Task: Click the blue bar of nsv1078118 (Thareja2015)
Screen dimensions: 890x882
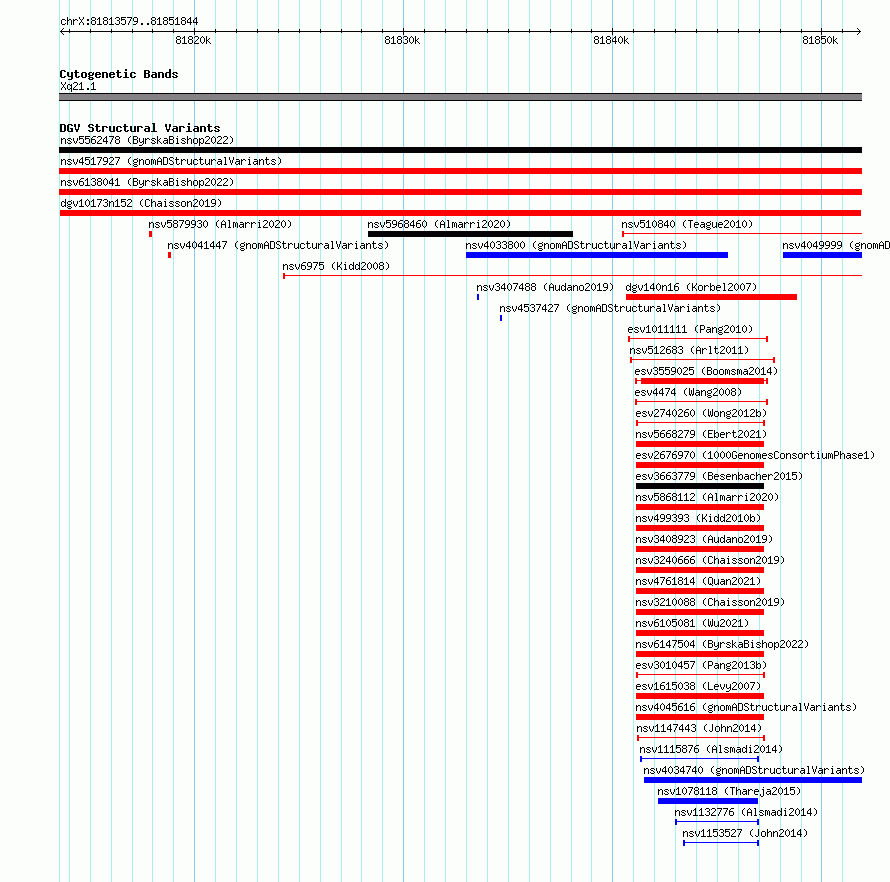Action: [x=708, y=801]
